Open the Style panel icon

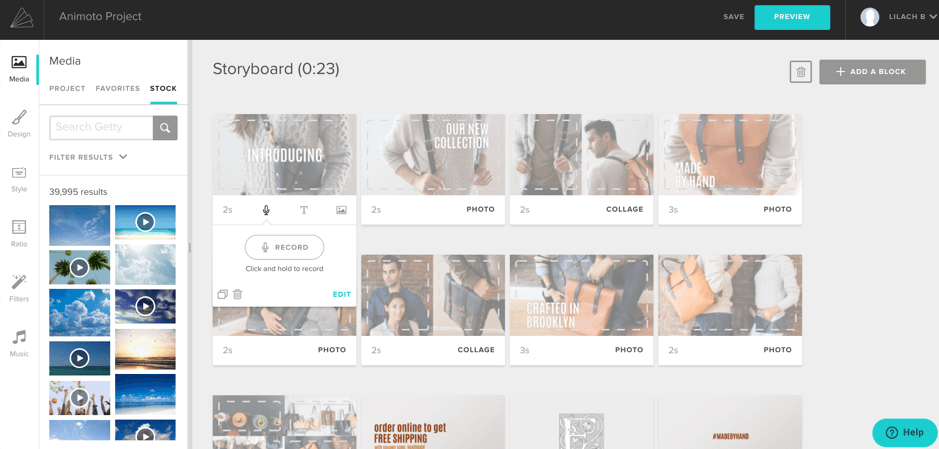(x=19, y=178)
